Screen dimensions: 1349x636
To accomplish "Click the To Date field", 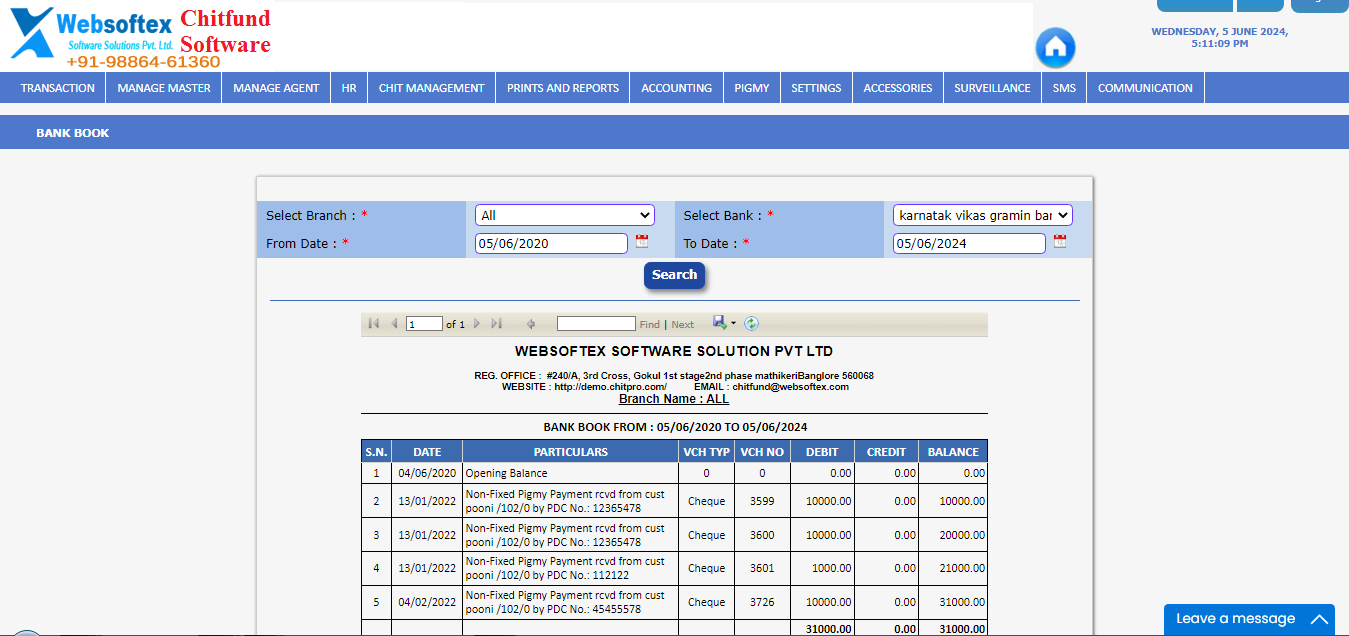I will [x=969, y=243].
